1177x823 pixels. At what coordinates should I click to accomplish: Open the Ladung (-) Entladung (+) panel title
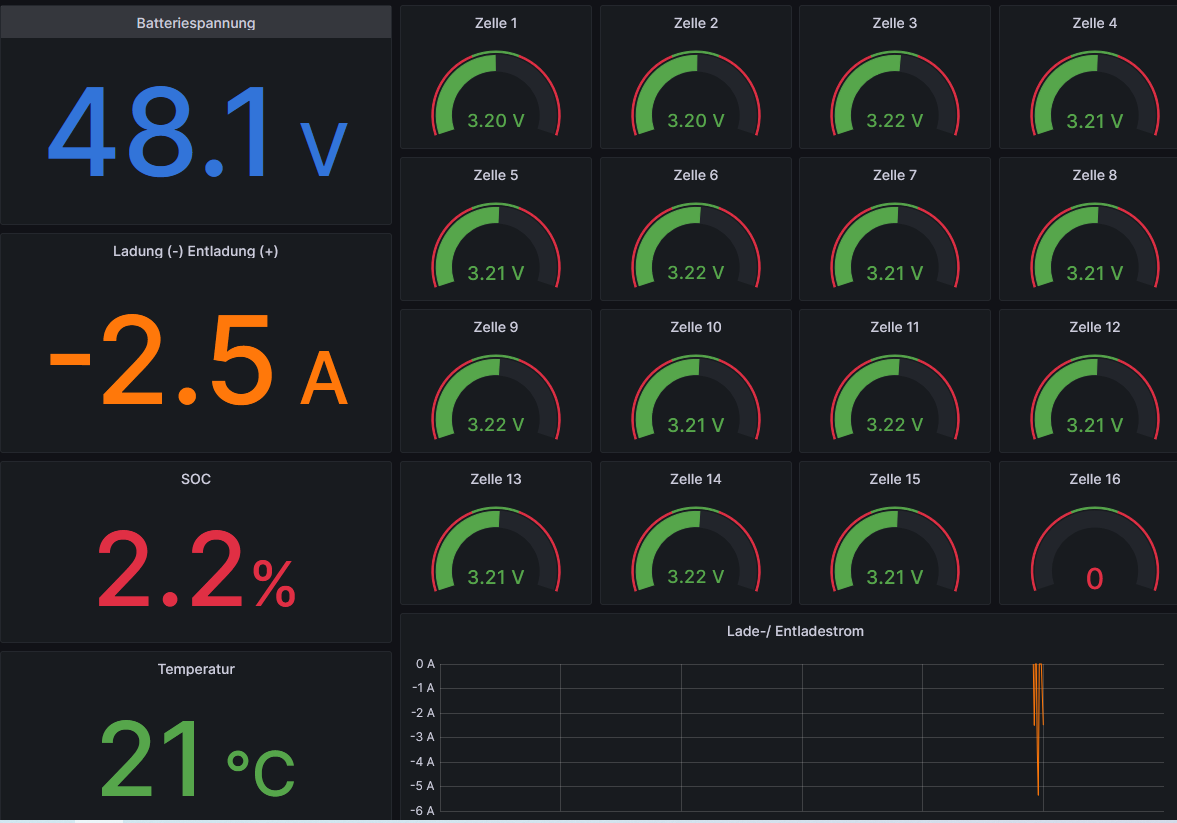point(195,251)
